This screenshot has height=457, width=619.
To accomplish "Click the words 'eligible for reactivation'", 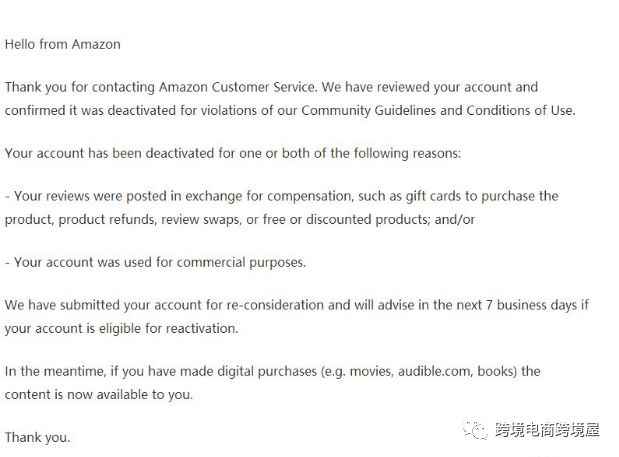I will [x=168, y=328].
